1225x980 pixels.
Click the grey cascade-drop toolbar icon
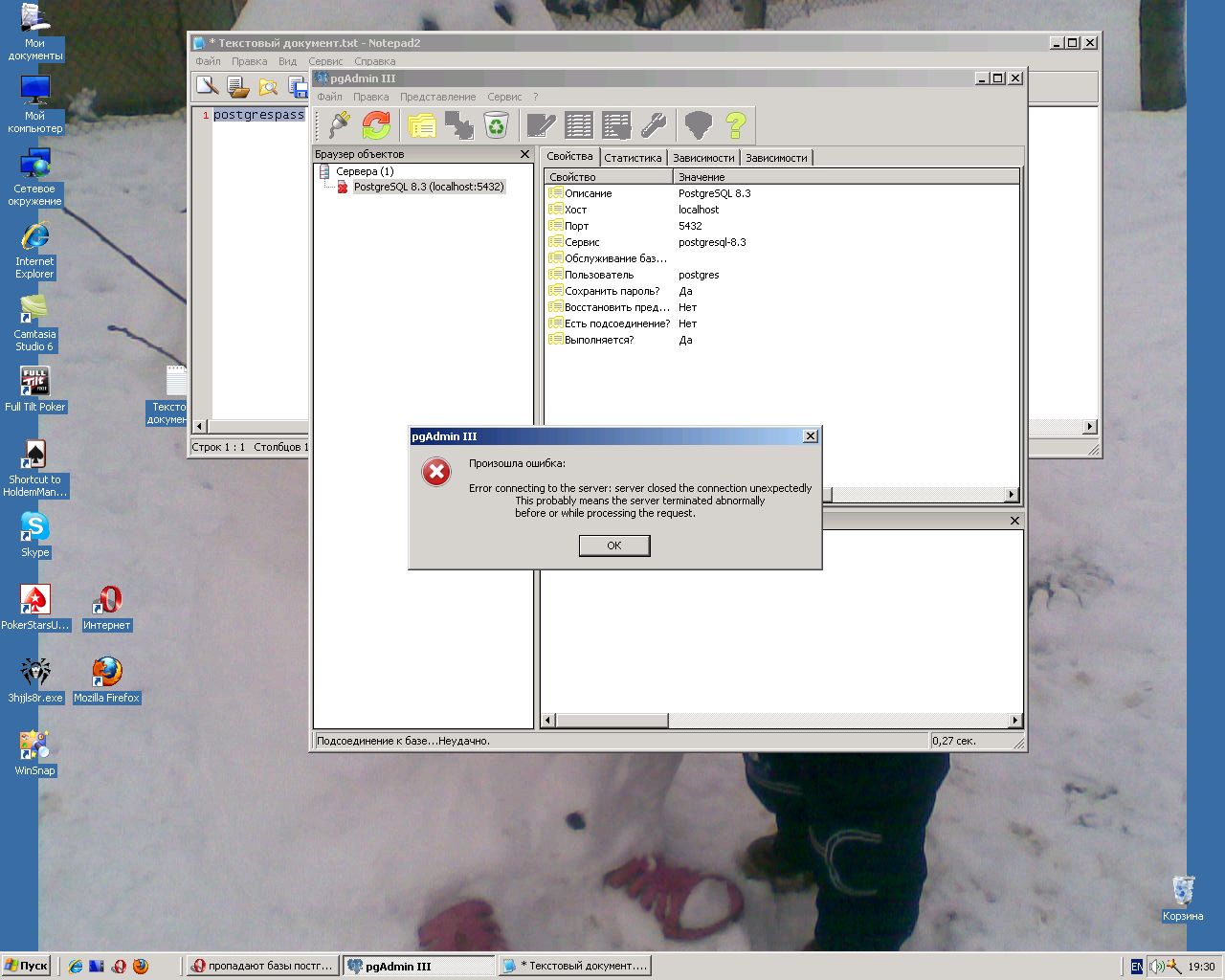pos(458,125)
